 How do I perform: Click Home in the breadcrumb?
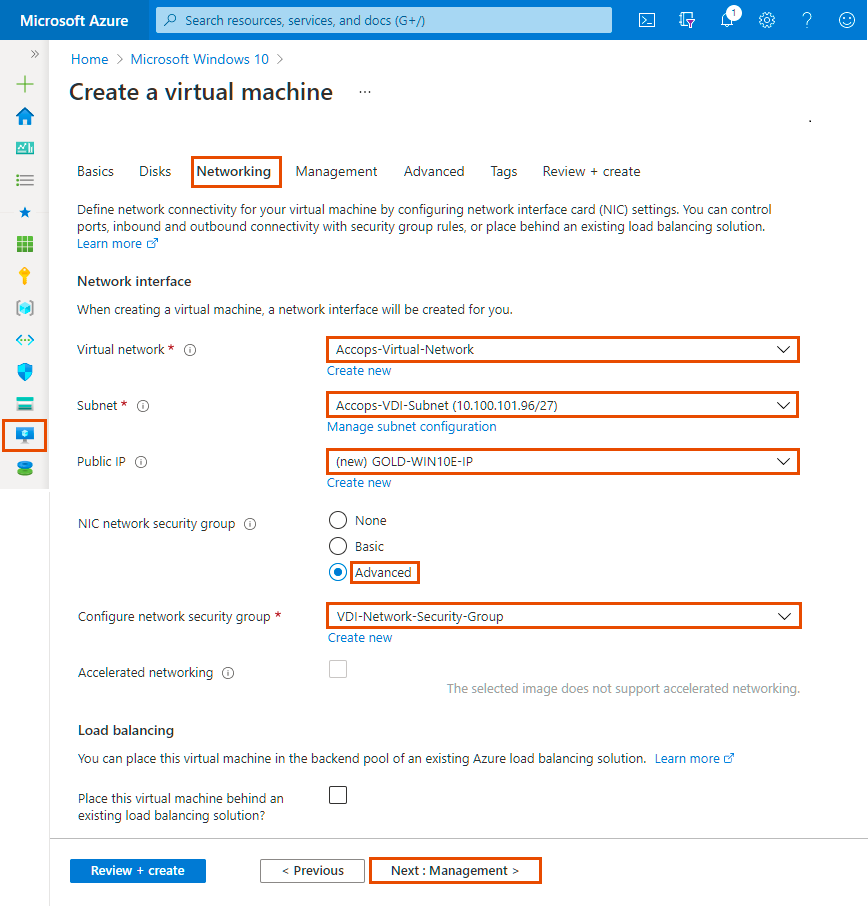90,60
